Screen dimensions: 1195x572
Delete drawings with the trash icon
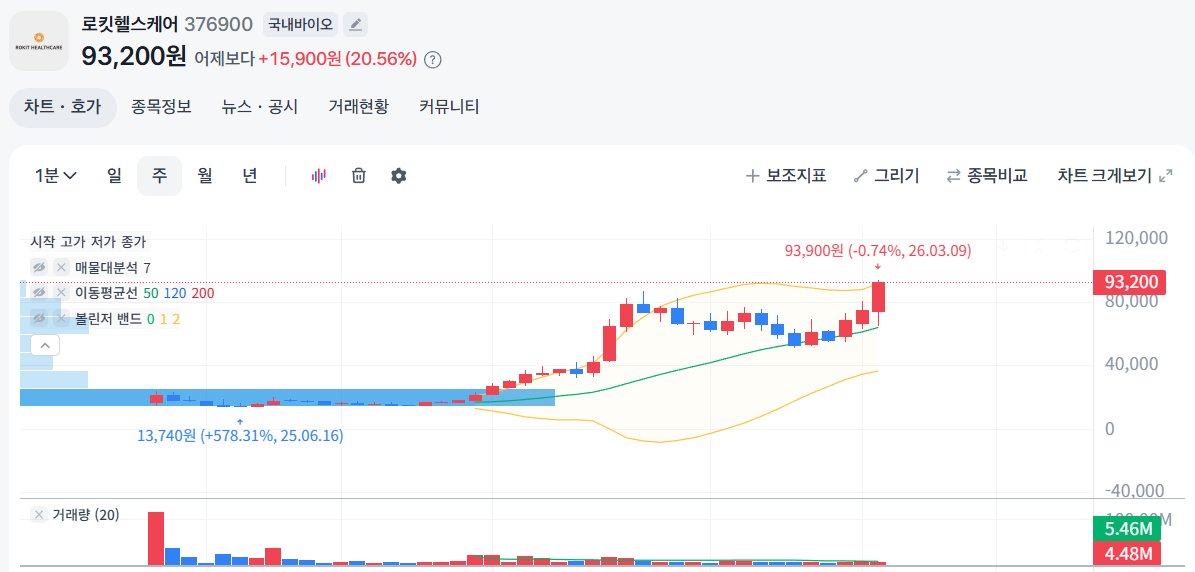click(x=359, y=176)
